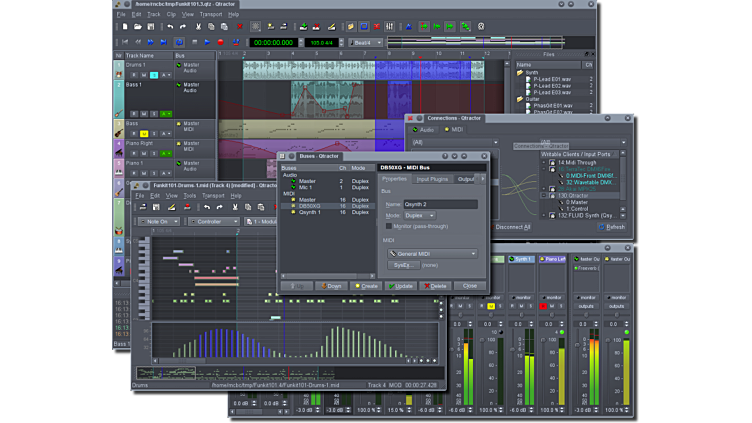752x423 pixels.
Task: Click the pencil Edit mode icon in MIDI editor
Action: tap(171, 207)
